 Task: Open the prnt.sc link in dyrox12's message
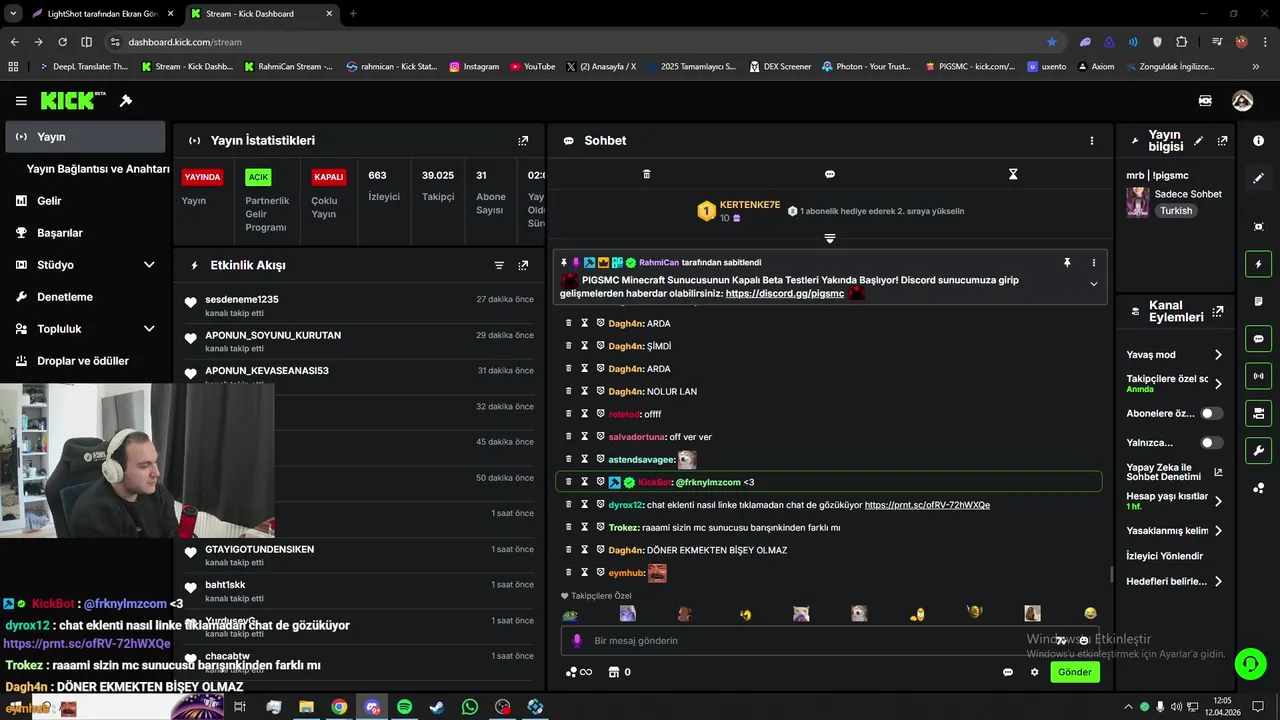927,505
